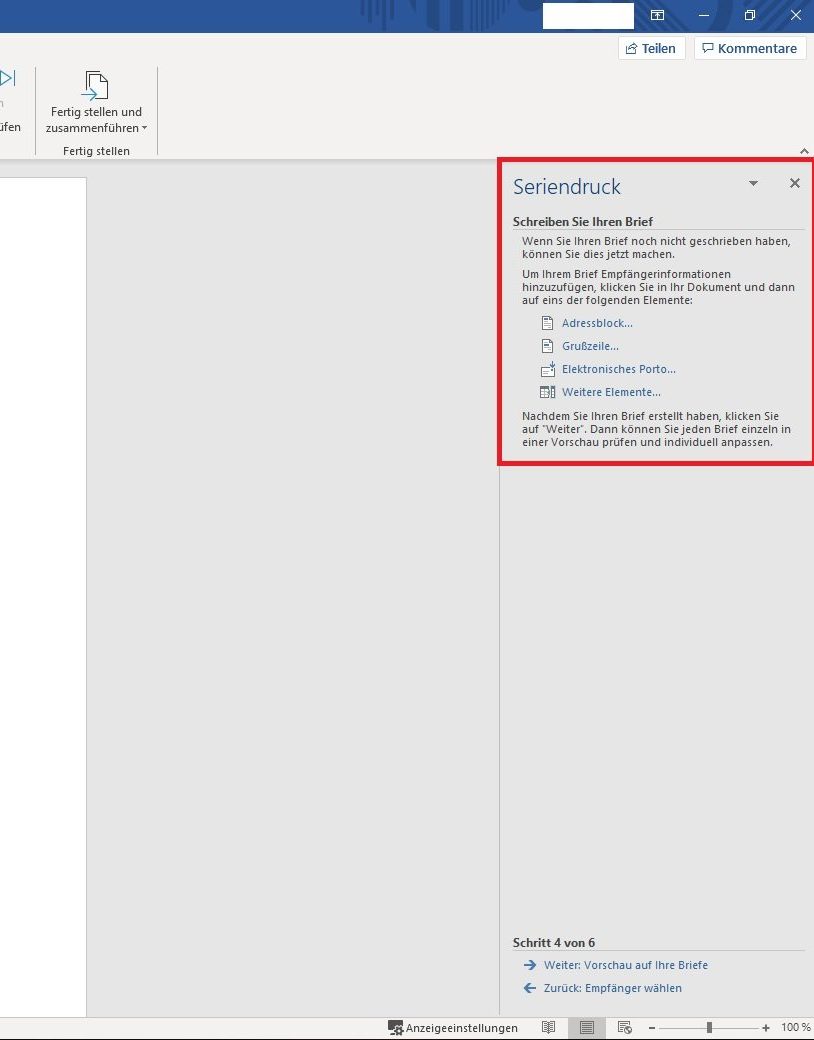Minimize the Word window
The height and width of the screenshot is (1040, 814).
(704, 15)
